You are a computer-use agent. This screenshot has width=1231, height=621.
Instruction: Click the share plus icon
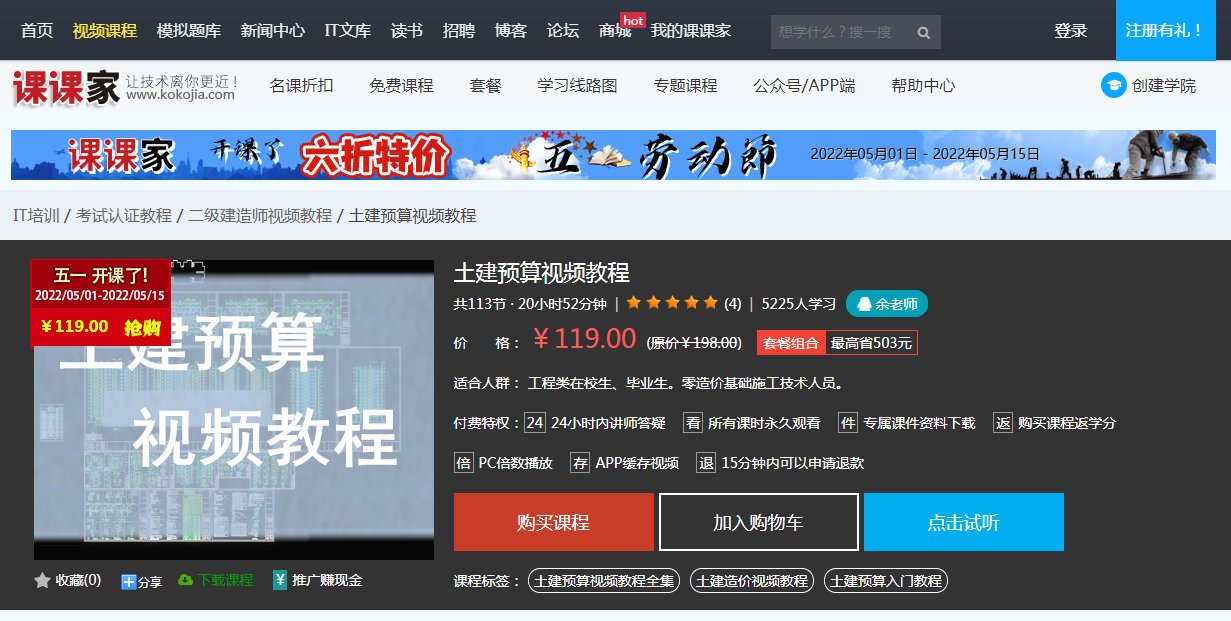point(129,581)
